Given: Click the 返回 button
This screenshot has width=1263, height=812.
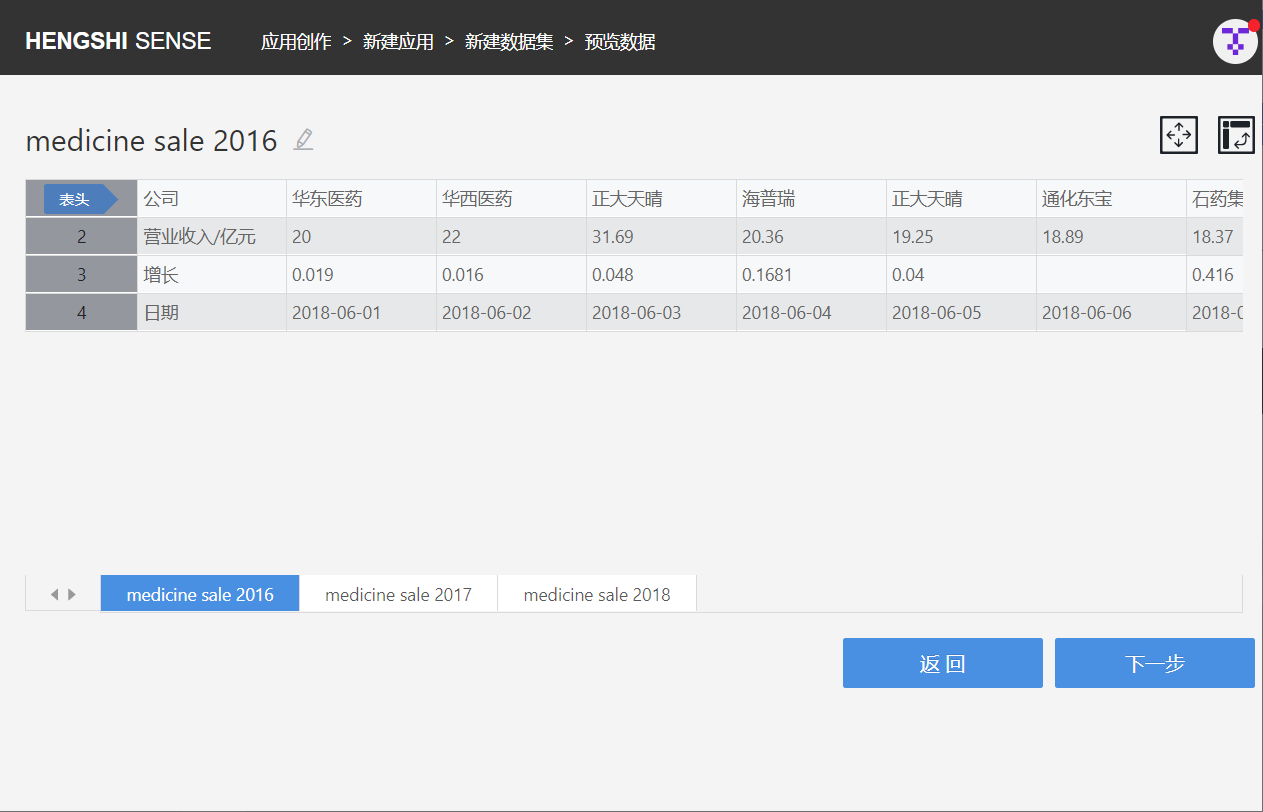Looking at the screenshot, I should point(942,663).
